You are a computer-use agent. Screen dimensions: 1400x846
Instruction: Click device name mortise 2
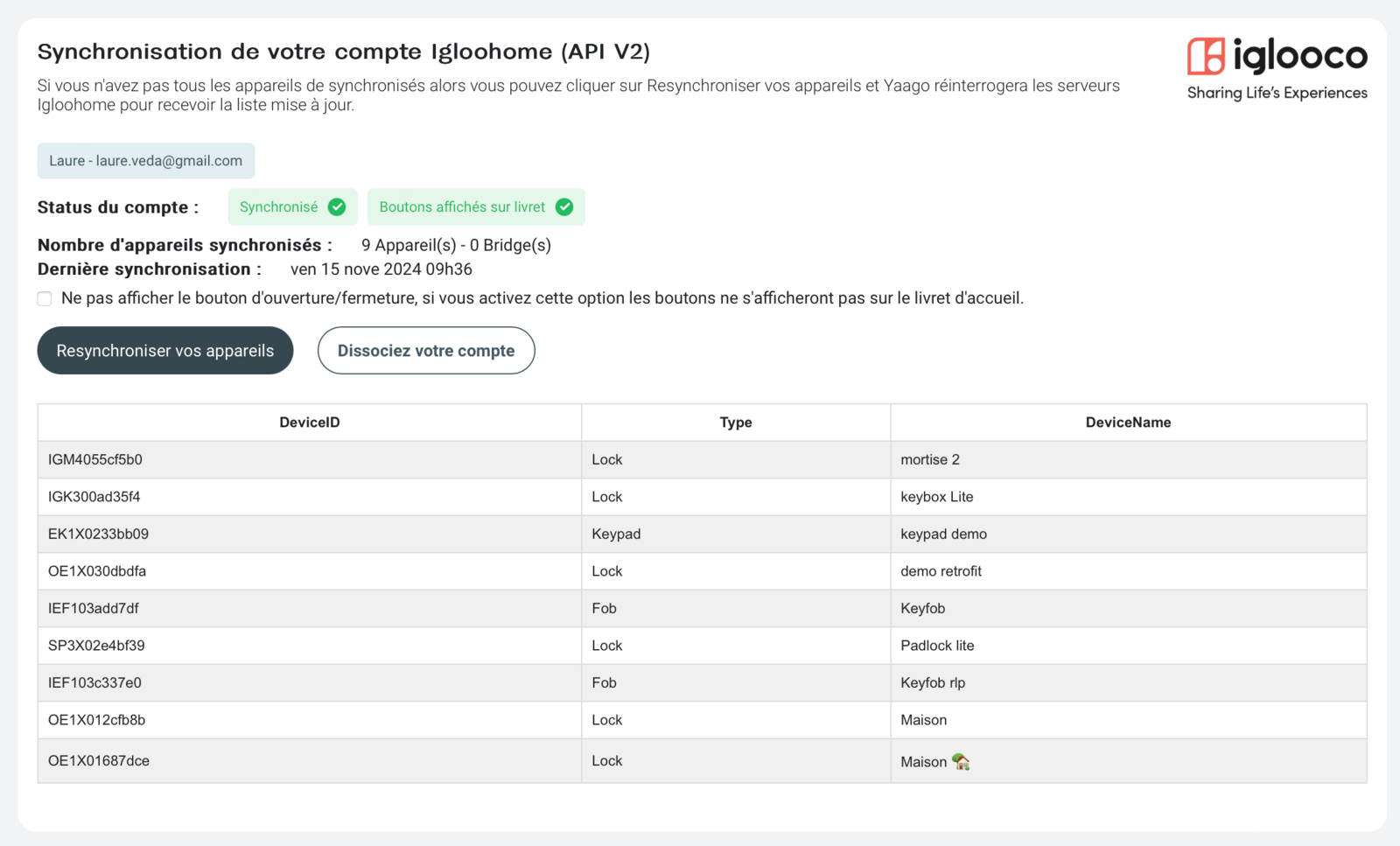(x=930, y=459)
